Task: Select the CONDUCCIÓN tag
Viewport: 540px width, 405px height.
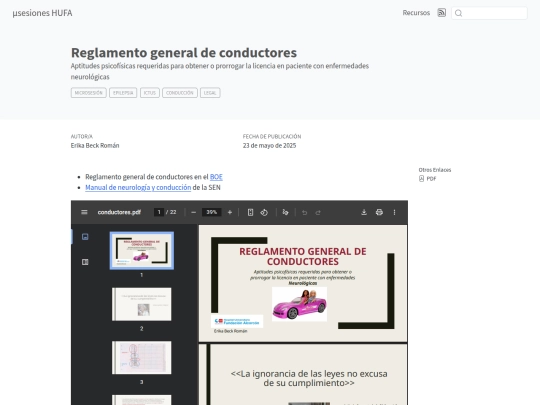Action: 180,93
